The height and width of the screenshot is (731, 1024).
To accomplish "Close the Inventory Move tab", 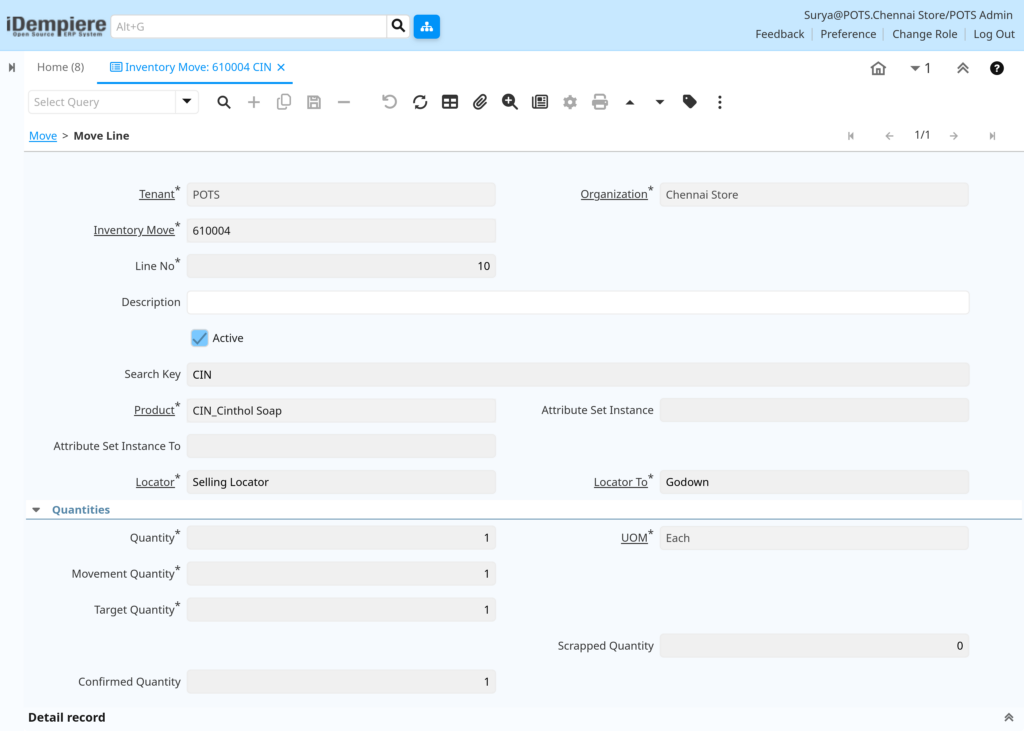I will coord(281,67).
